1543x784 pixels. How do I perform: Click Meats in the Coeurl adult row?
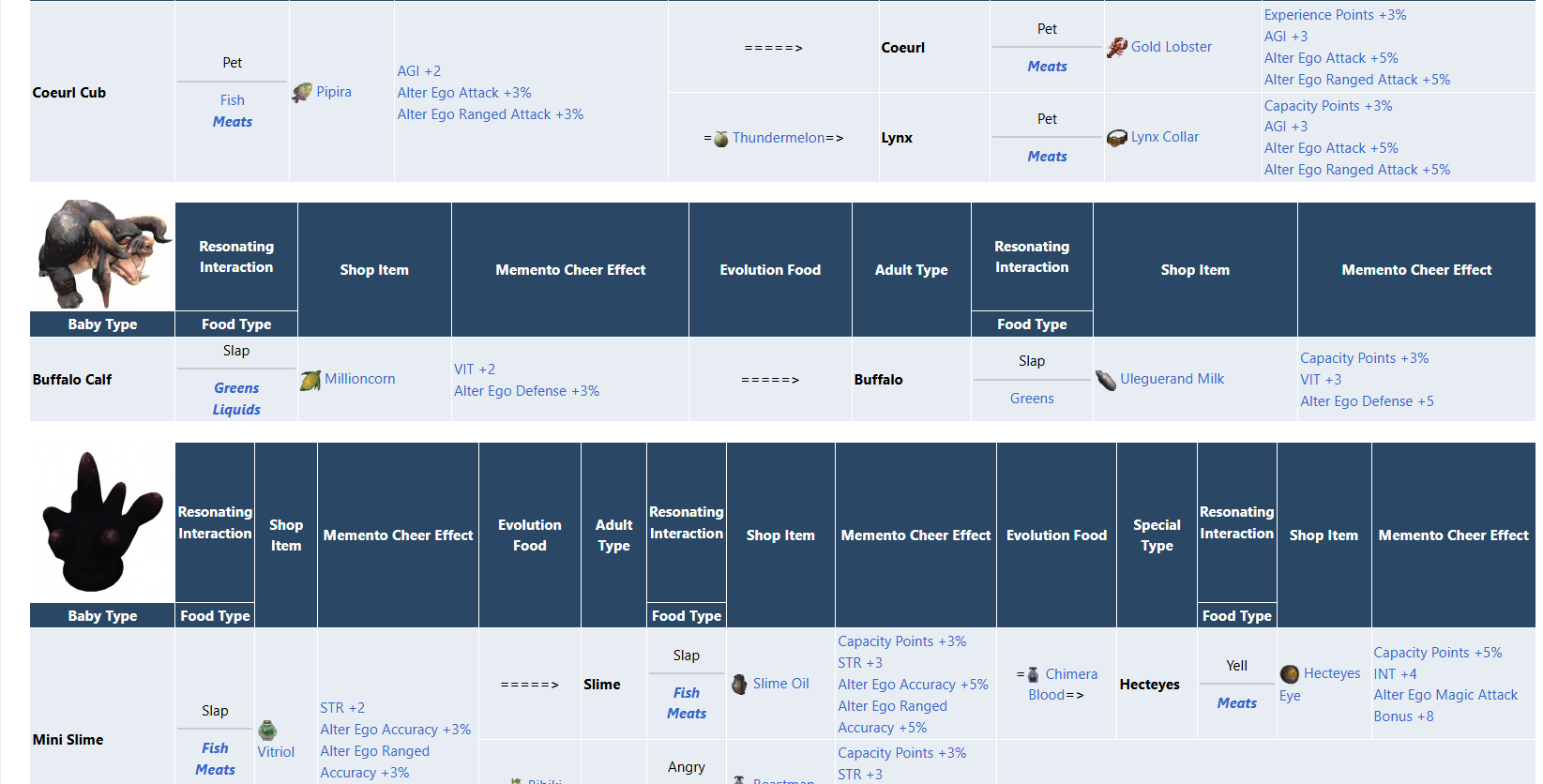click(x=1048, y=67)
